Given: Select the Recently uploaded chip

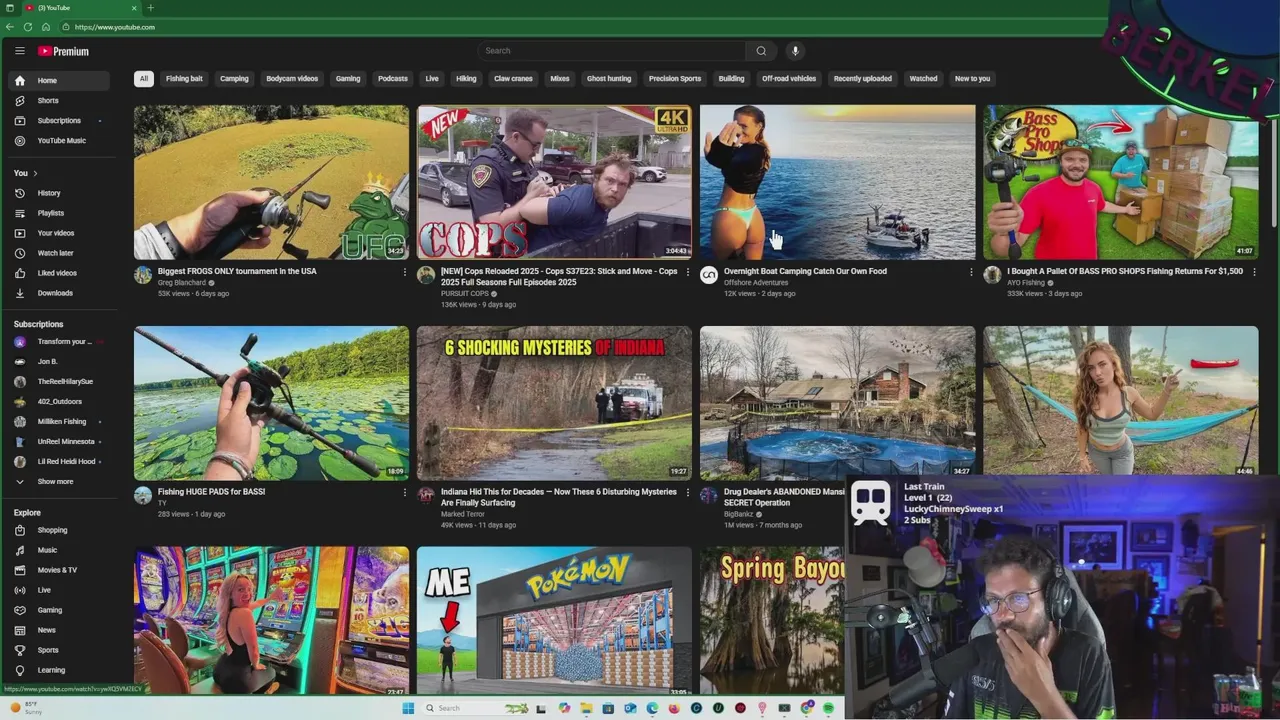Looking at the screenshot, I should (863, 79).
